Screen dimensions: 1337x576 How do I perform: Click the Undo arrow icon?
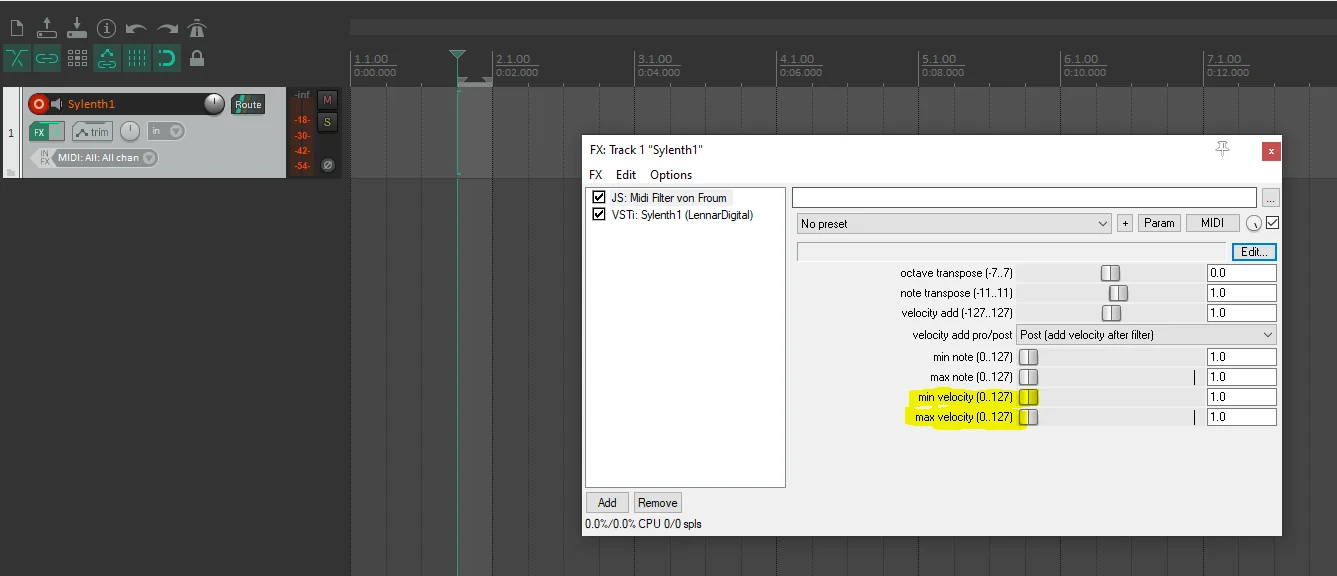pyautogui.click(x=137, y=28)
